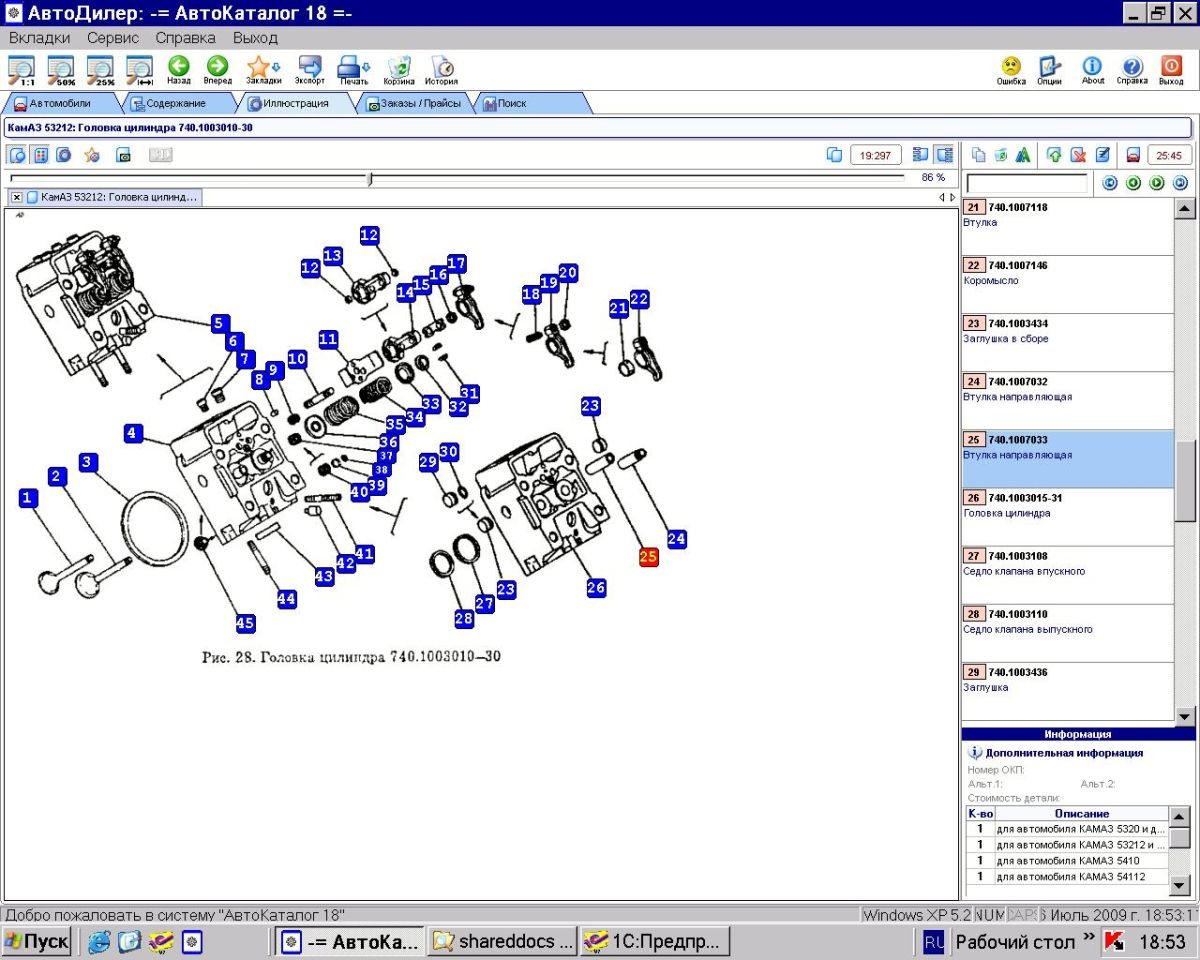Click the Описание table scrollbar down arrow
This screenshot has height=960, width=1200.
click(x=1180, y=884)
